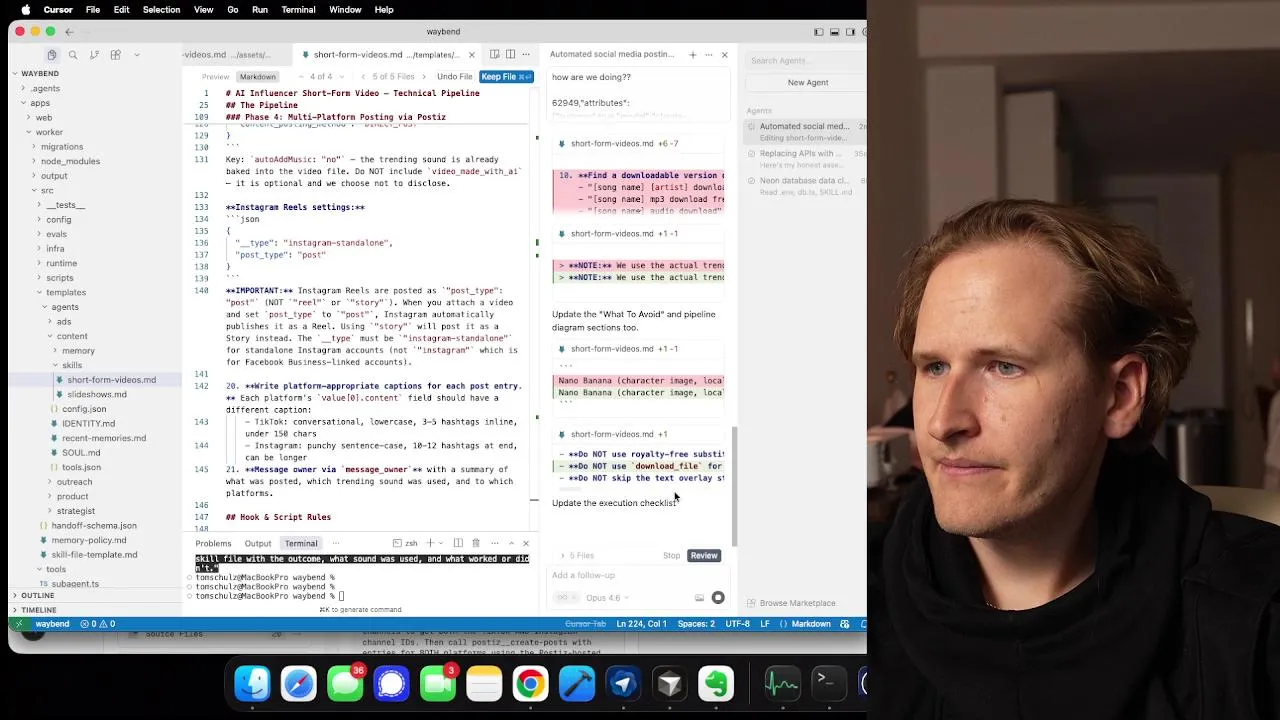Click Ln 224, Col 1 status entry
The height and width of the screenshot is (720, 1280).
coord(641,624)
